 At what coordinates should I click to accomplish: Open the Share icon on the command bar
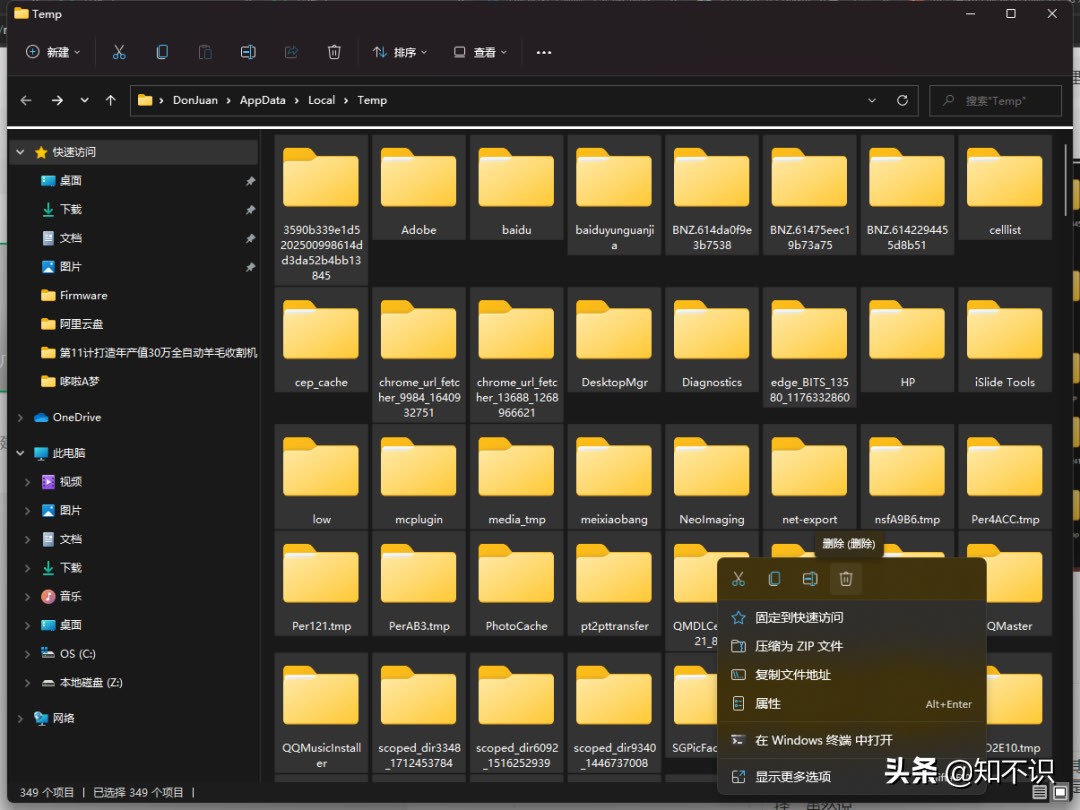(291, 51)
